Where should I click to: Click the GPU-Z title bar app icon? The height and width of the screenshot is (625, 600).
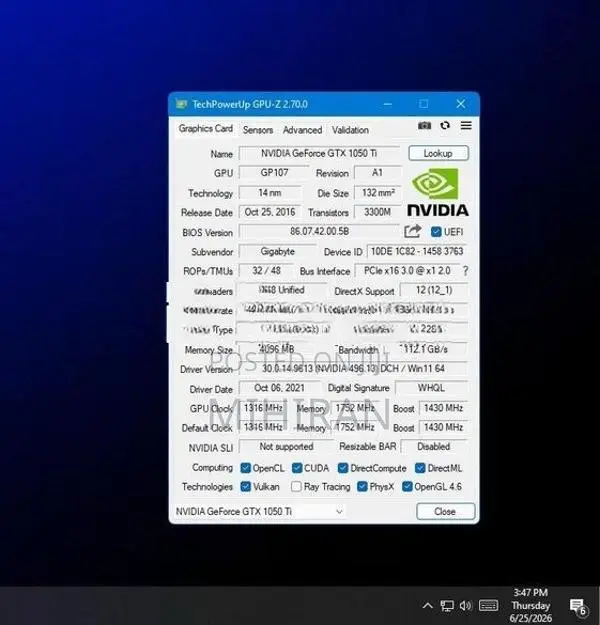point(181,104)
